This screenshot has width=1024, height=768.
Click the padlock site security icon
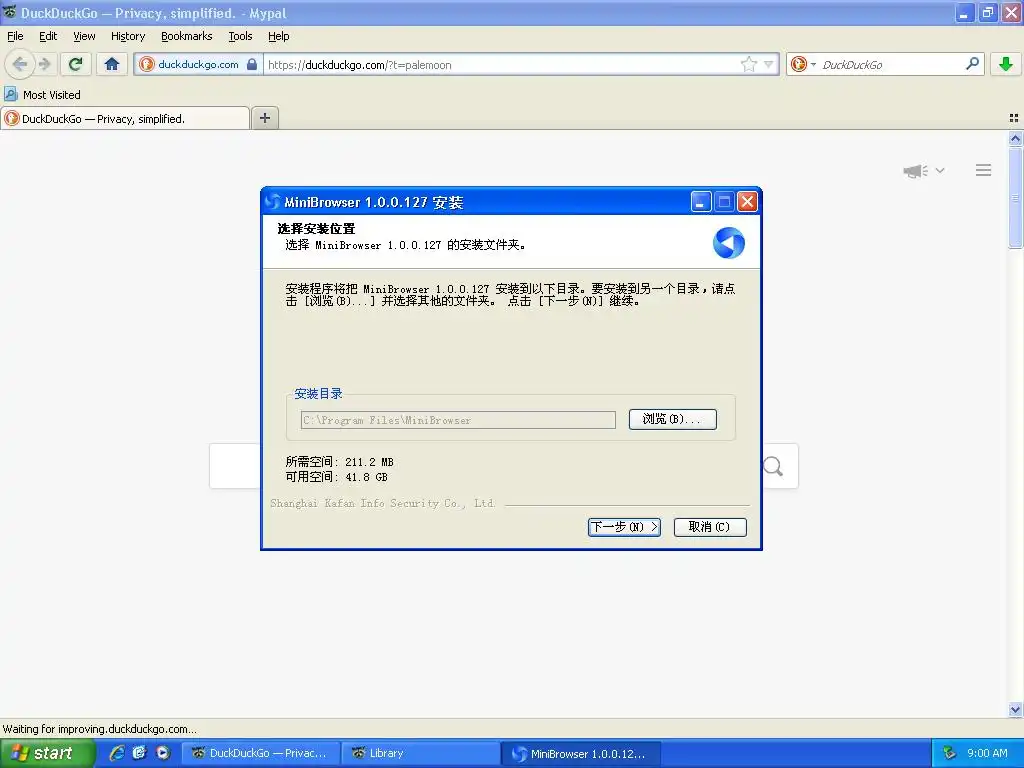252,64
